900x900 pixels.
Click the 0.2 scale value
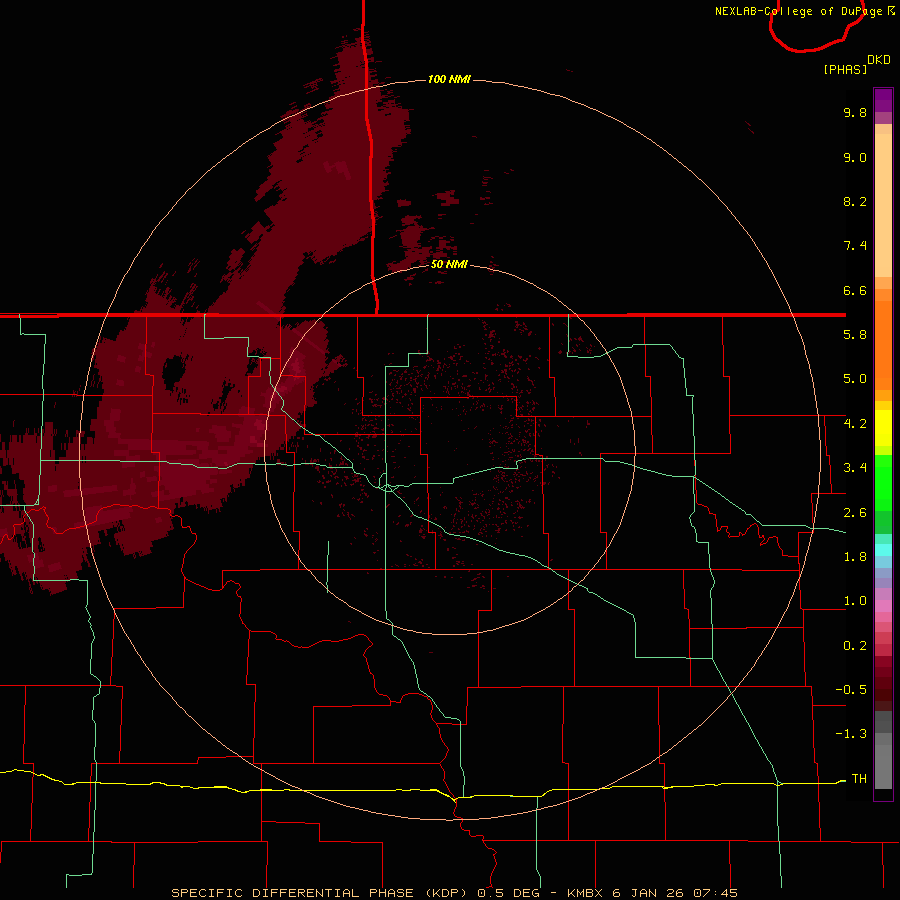point(855,646)
